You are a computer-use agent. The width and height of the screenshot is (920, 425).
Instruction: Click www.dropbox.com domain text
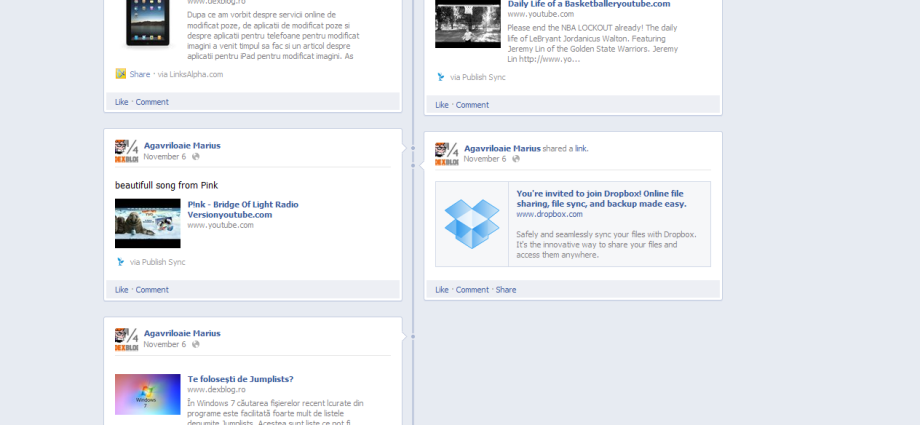tap(549, 214)
